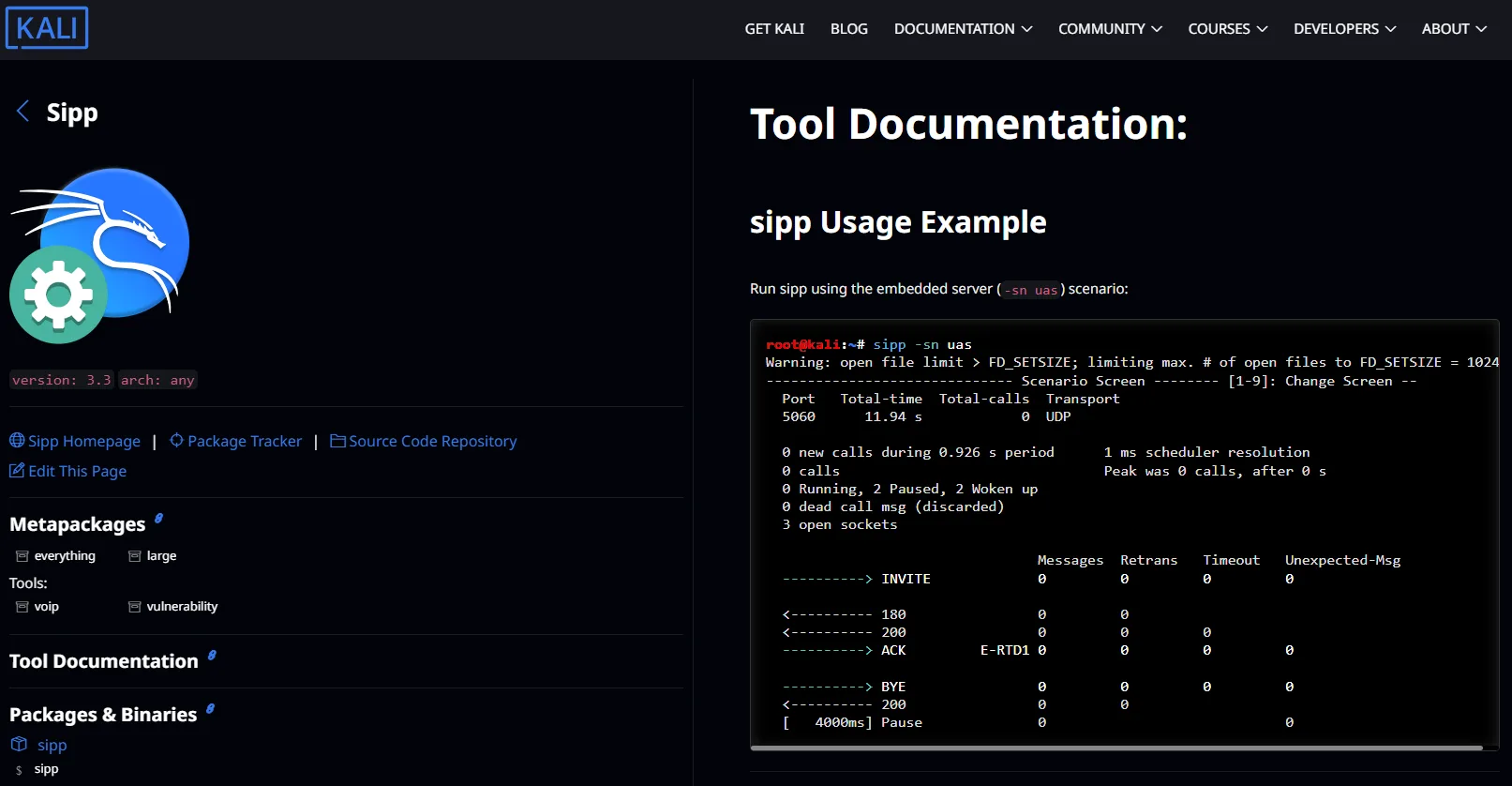1512x786 pixels.
Task: Open the voip tools link
Action: click(x=47, y=607)
